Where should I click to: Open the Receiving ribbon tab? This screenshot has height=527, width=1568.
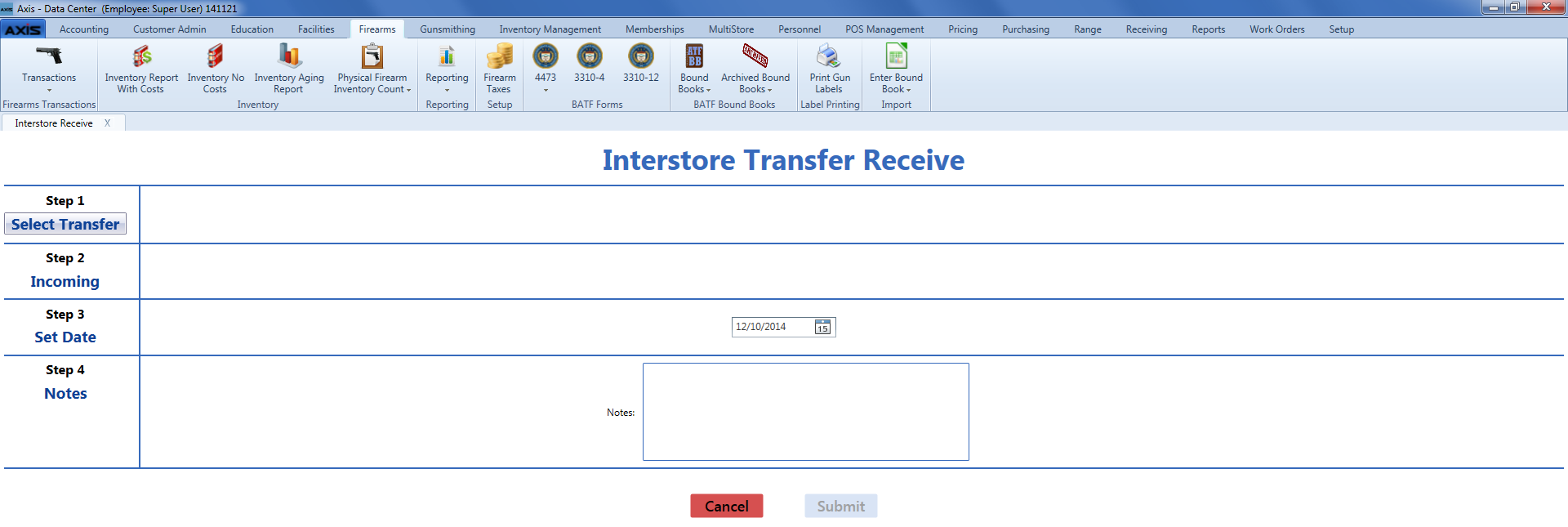(x=1147, y=29)
